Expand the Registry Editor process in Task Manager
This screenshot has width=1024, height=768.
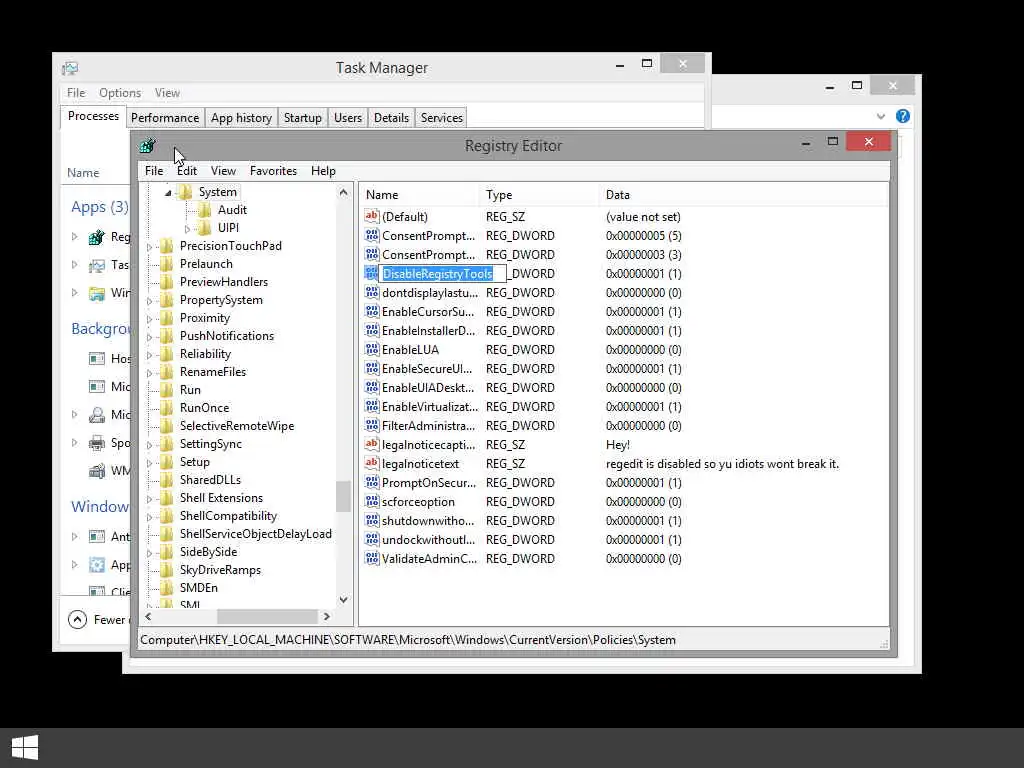(74, 236)
